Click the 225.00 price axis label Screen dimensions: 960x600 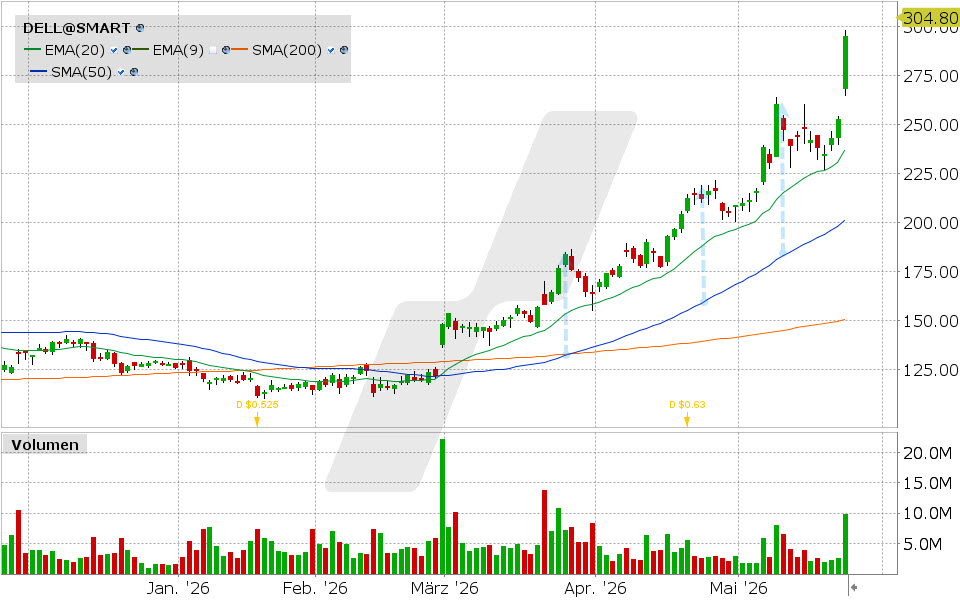click(x=931, y=174)
